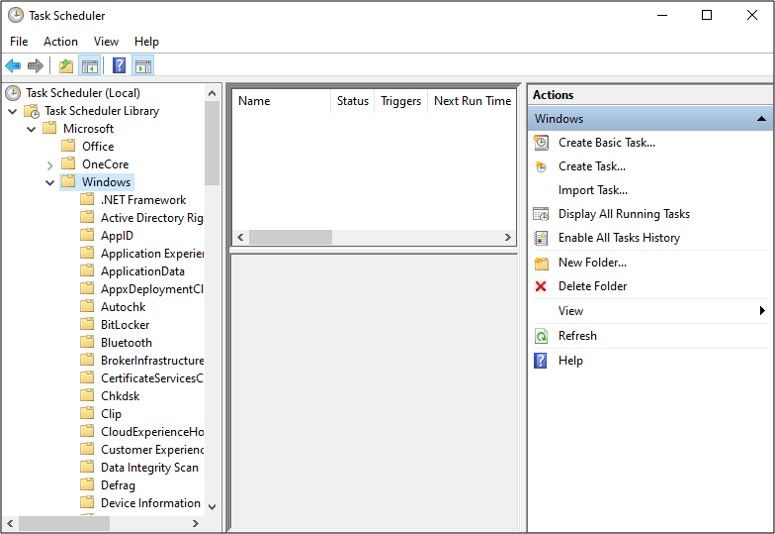Image resolution: width=775 pixels, height=534 pixels.
Task: Select the ApplicationData folder
Action: click(142, 271)
